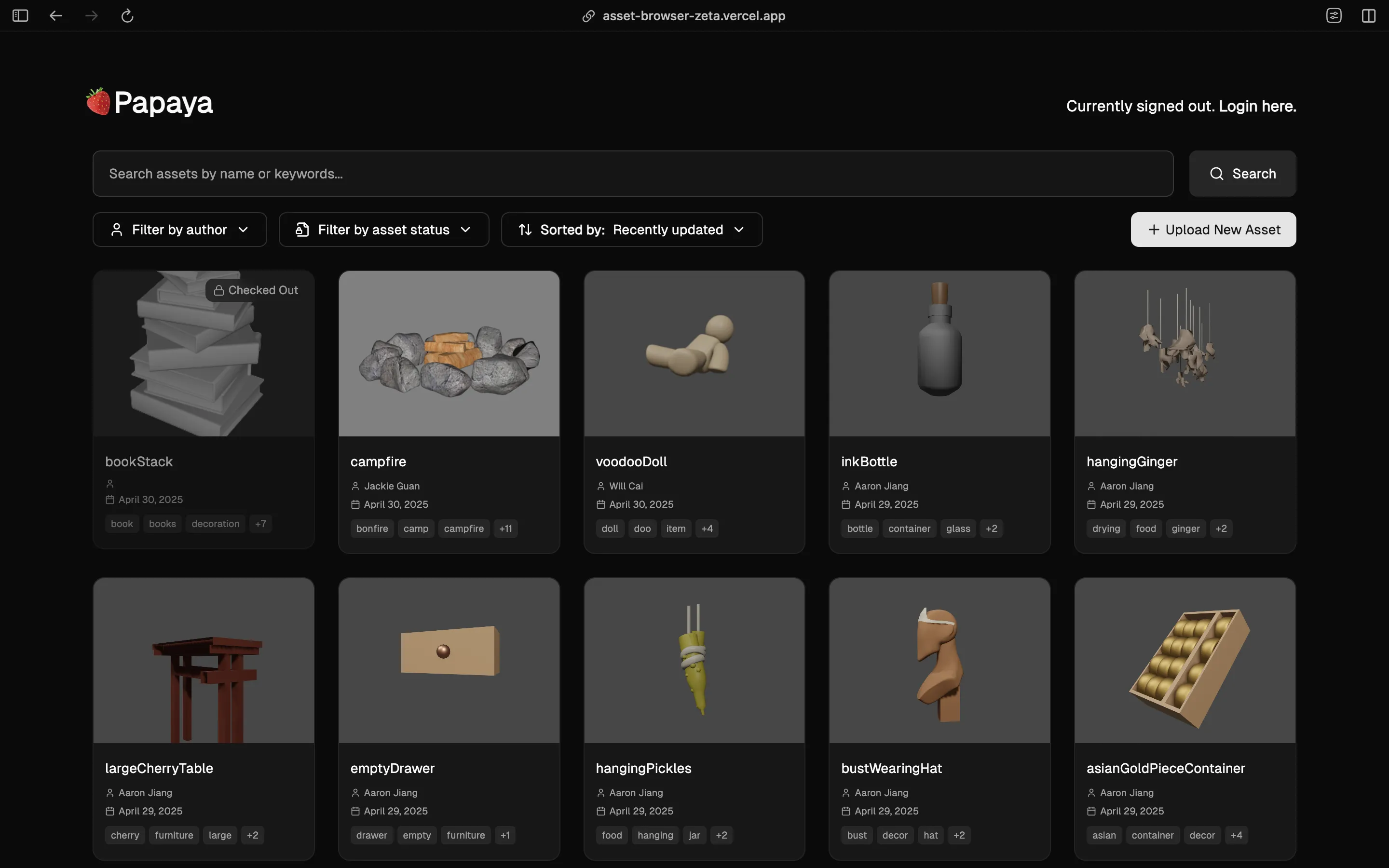Click the author icon next to Jackie Guan

(x=355, y=485)
